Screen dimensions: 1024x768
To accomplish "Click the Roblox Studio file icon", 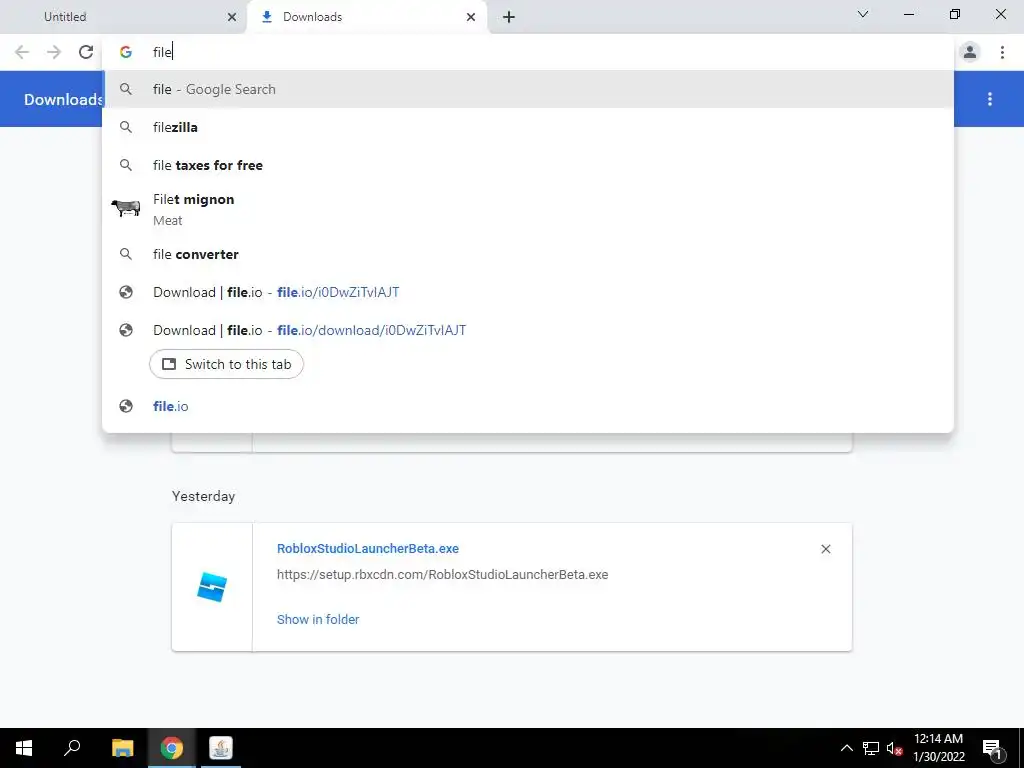I will pyautogui.click(x=212, y=586).
